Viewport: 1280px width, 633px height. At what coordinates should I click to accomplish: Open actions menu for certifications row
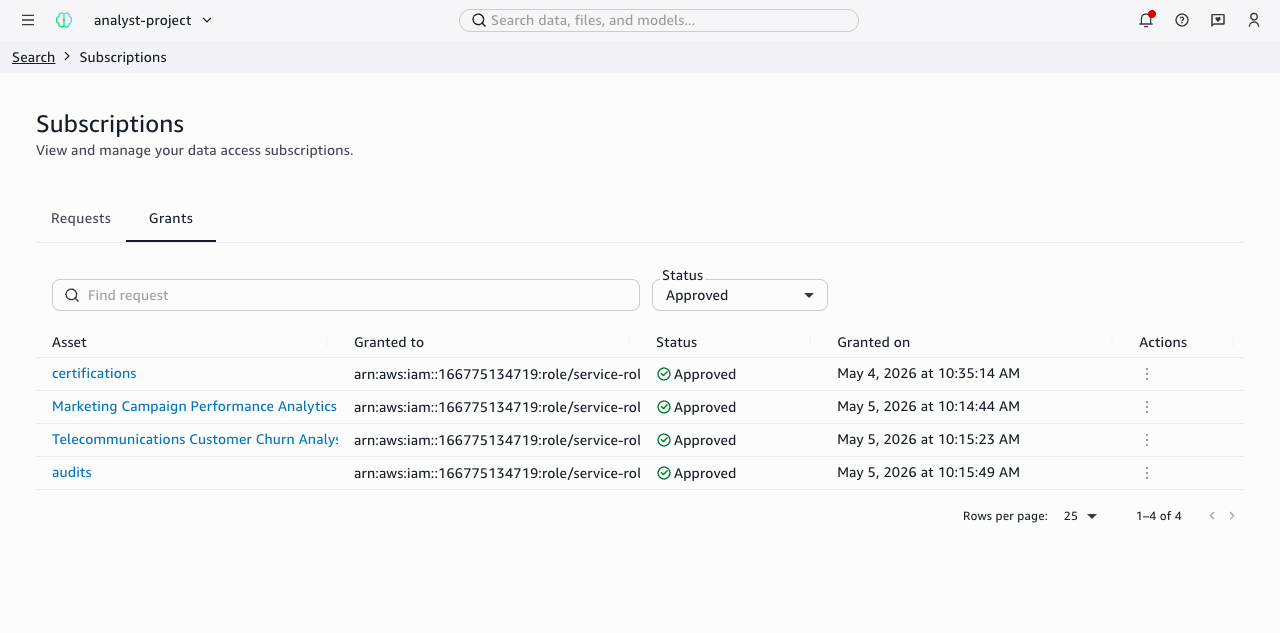click(1147, 374)
